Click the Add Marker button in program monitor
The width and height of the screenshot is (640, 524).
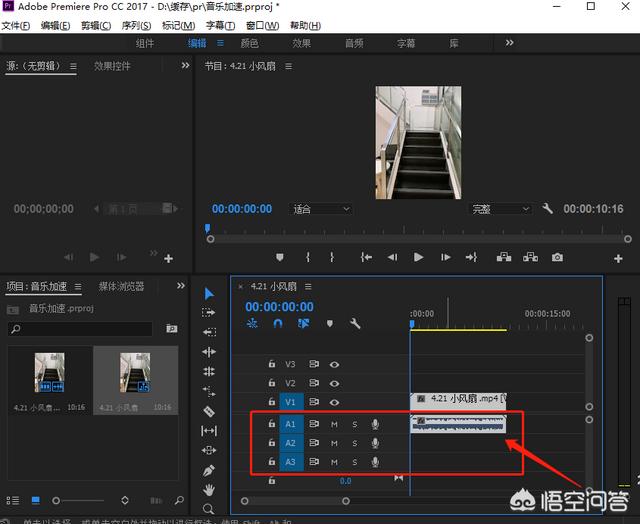[279, 257]
